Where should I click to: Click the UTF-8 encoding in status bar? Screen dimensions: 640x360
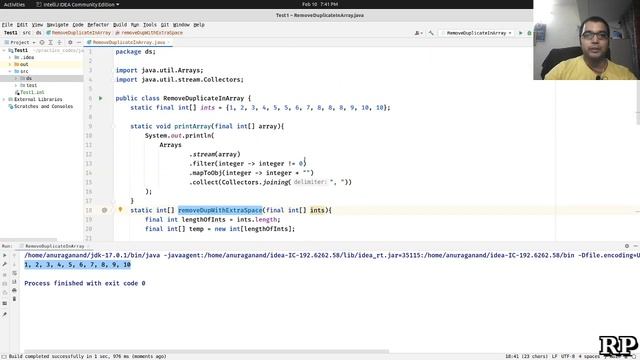point(568,356)
